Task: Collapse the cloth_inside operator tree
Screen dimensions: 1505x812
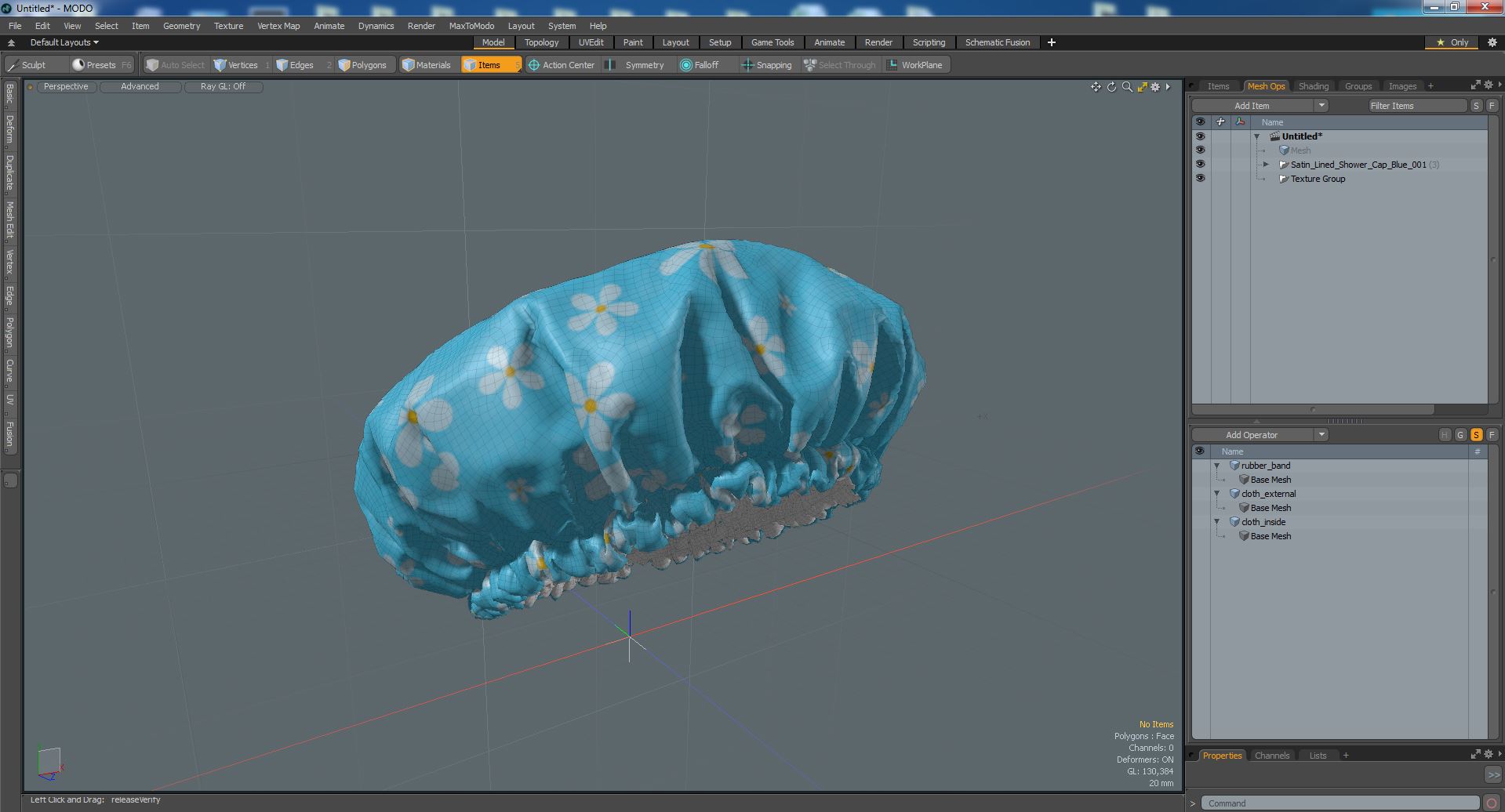Action: click(1217, 522)
